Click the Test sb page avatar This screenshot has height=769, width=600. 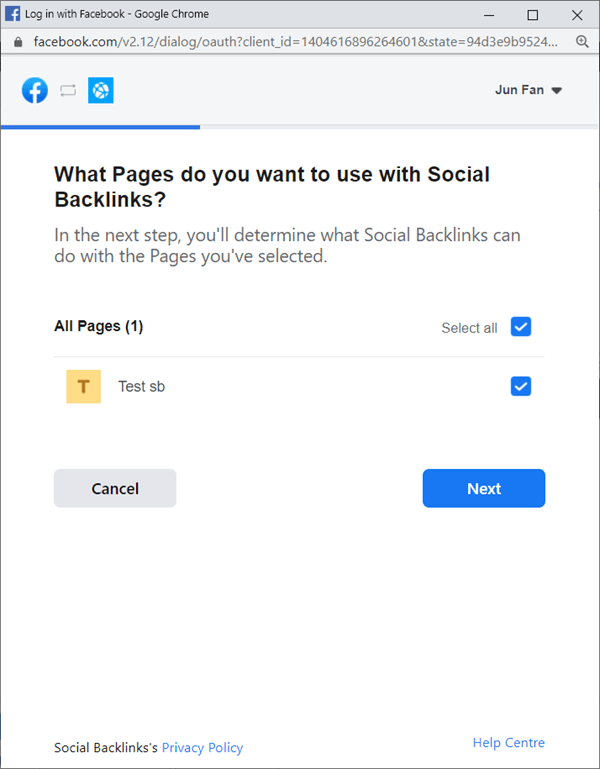point(83,386)
